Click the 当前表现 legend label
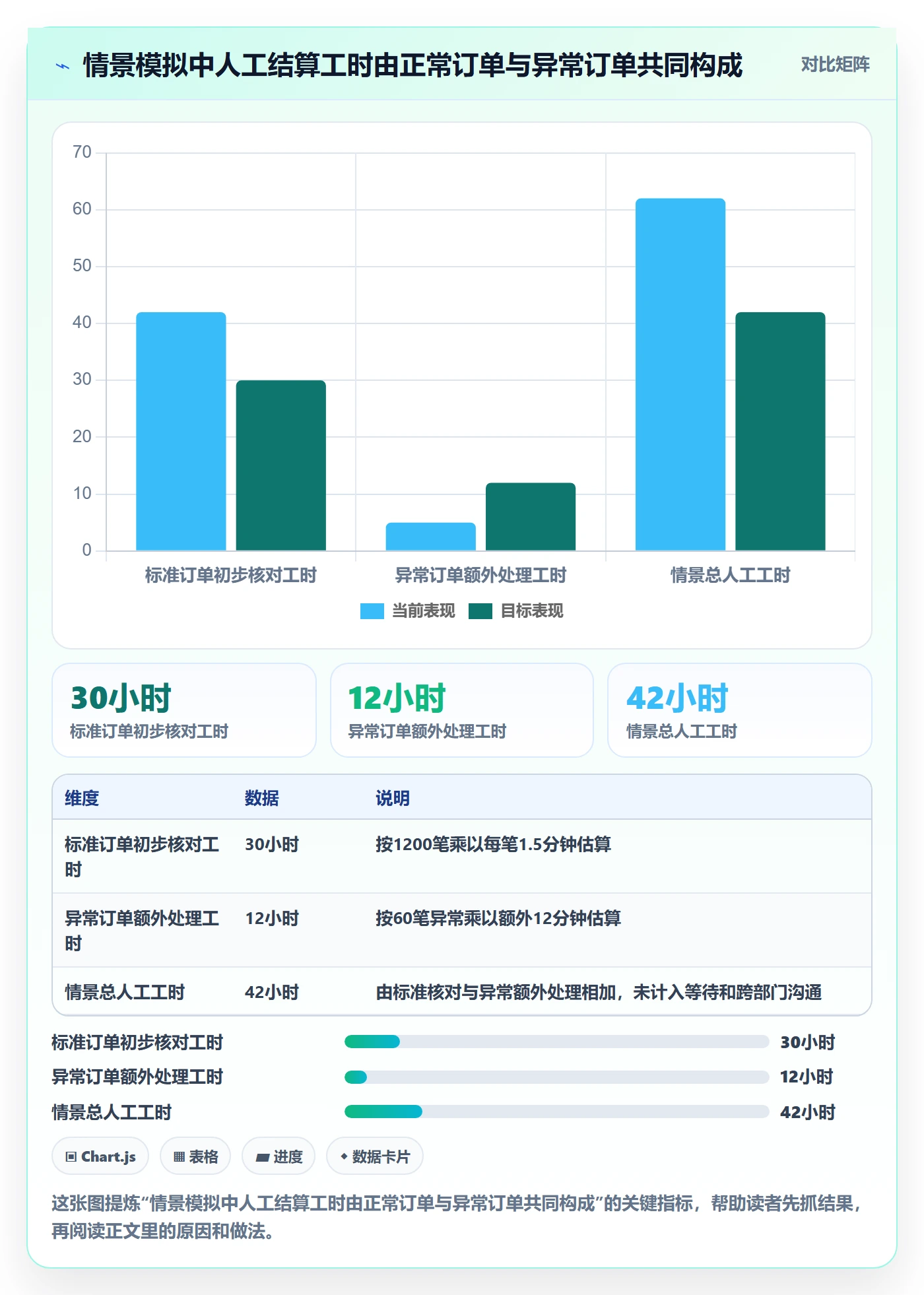 [x=423, y=611]
